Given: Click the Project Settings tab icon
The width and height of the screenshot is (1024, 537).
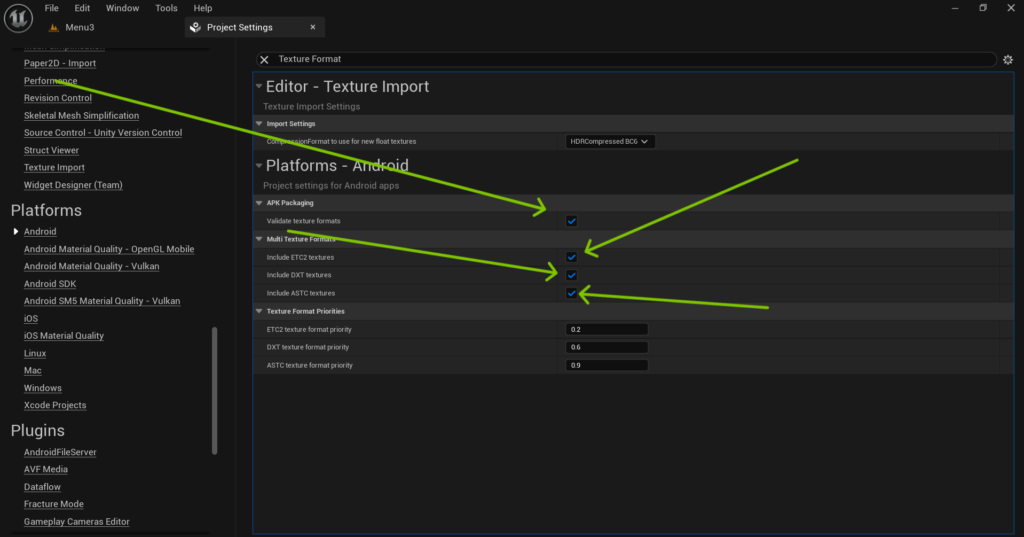Looking at the screenshot, I should pos(195,27).
